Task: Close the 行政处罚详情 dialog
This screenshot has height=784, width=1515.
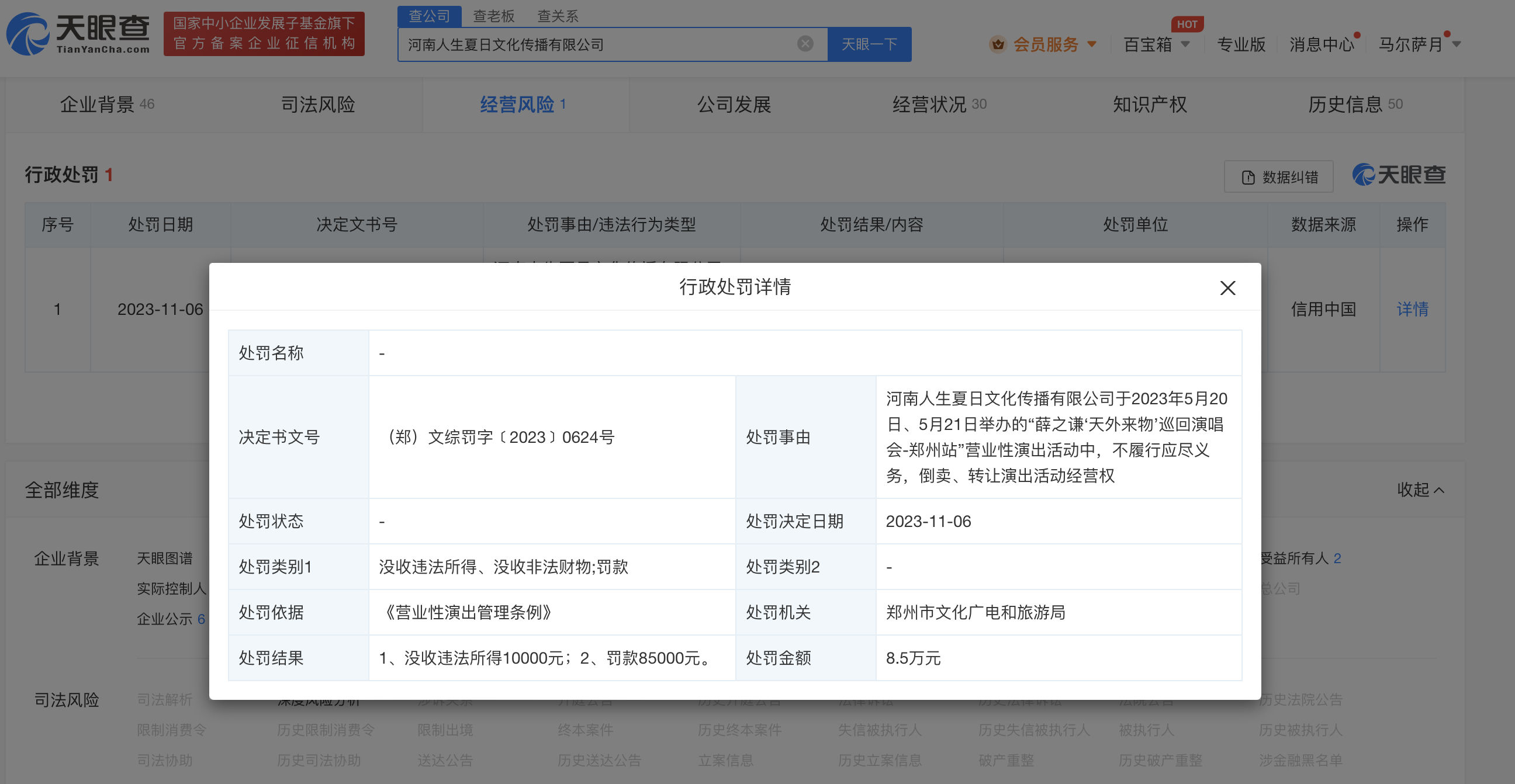Action: 1227,288
